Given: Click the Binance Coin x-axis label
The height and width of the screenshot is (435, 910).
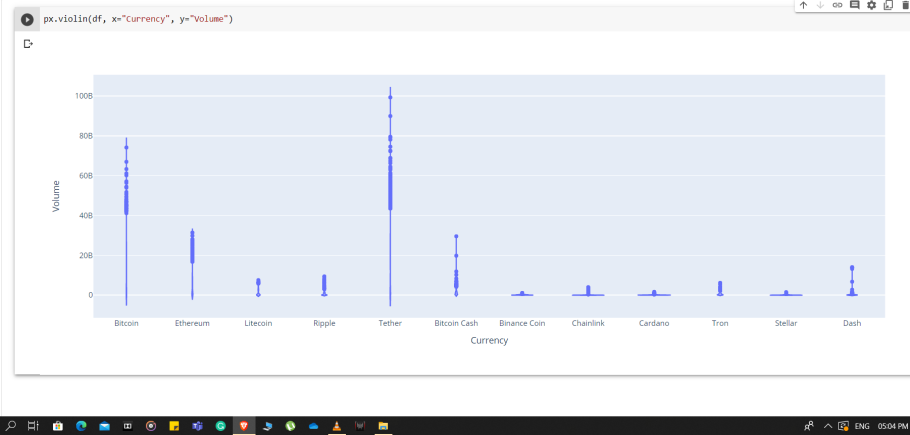Looking at the screenshot, I should tap(522, 323).
